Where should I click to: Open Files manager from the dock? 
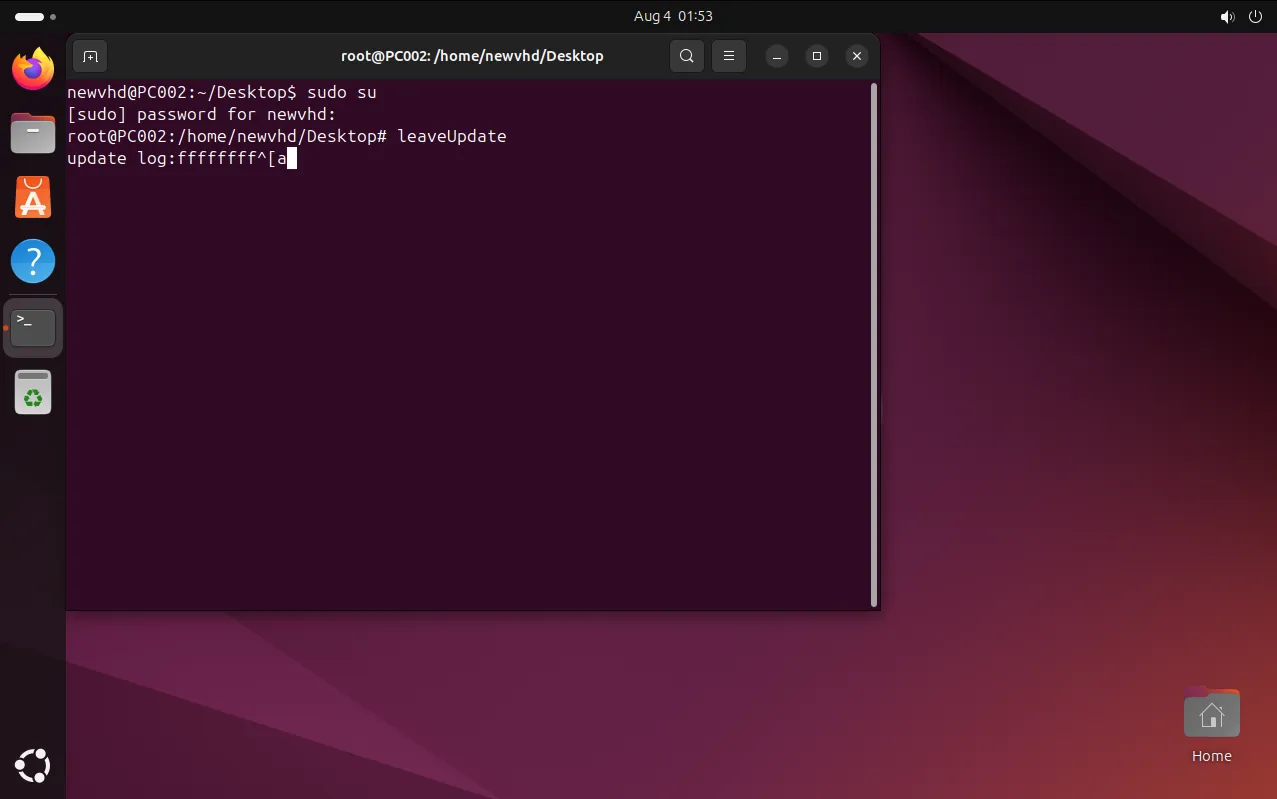click(x=33, y=133)
